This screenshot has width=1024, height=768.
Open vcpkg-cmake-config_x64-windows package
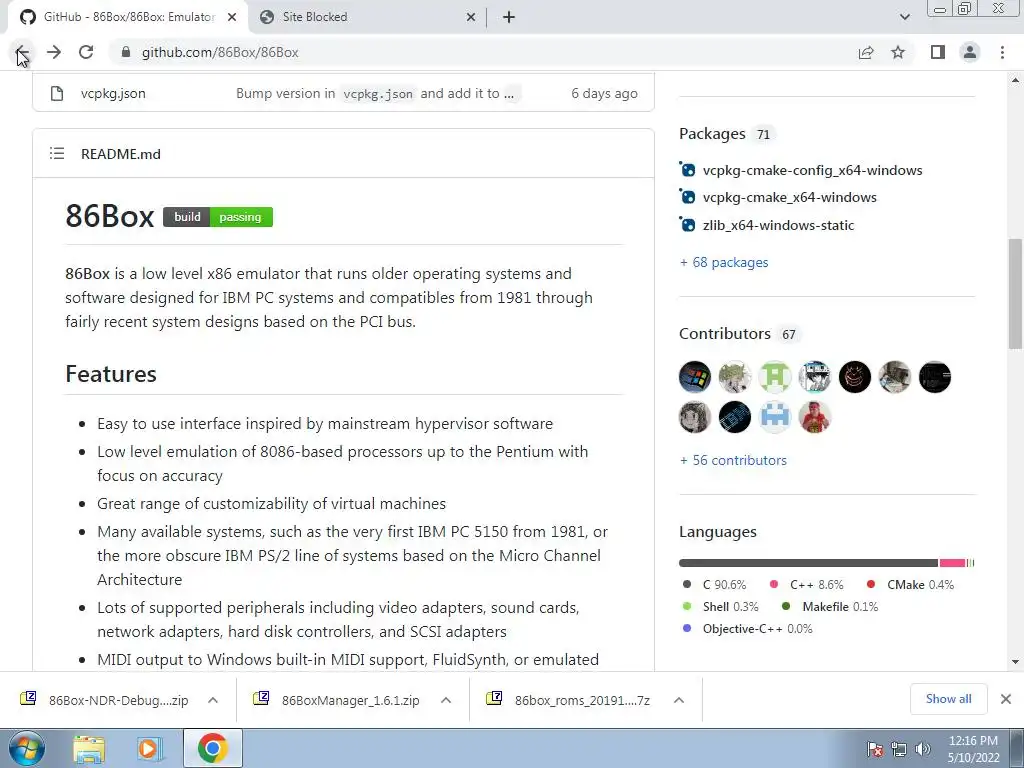pos(812,170)
